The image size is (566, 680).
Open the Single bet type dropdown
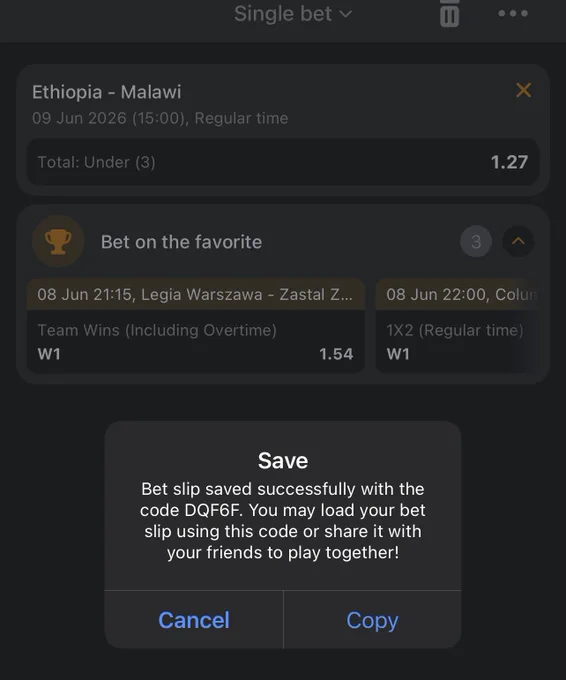293,14
